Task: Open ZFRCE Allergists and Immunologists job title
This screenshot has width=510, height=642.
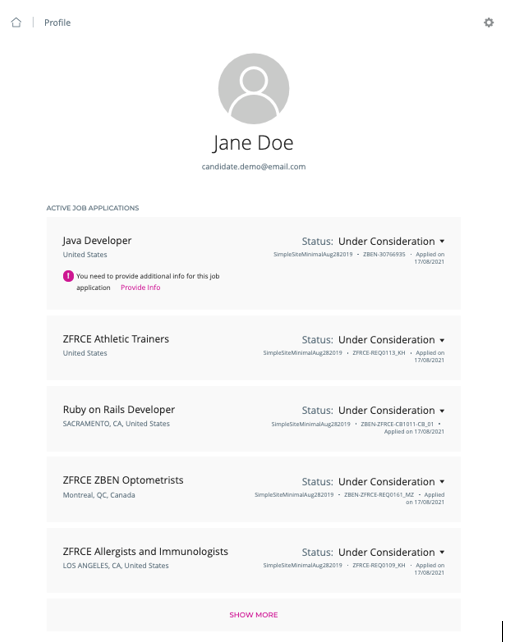Action: click(x=145, y=552)
